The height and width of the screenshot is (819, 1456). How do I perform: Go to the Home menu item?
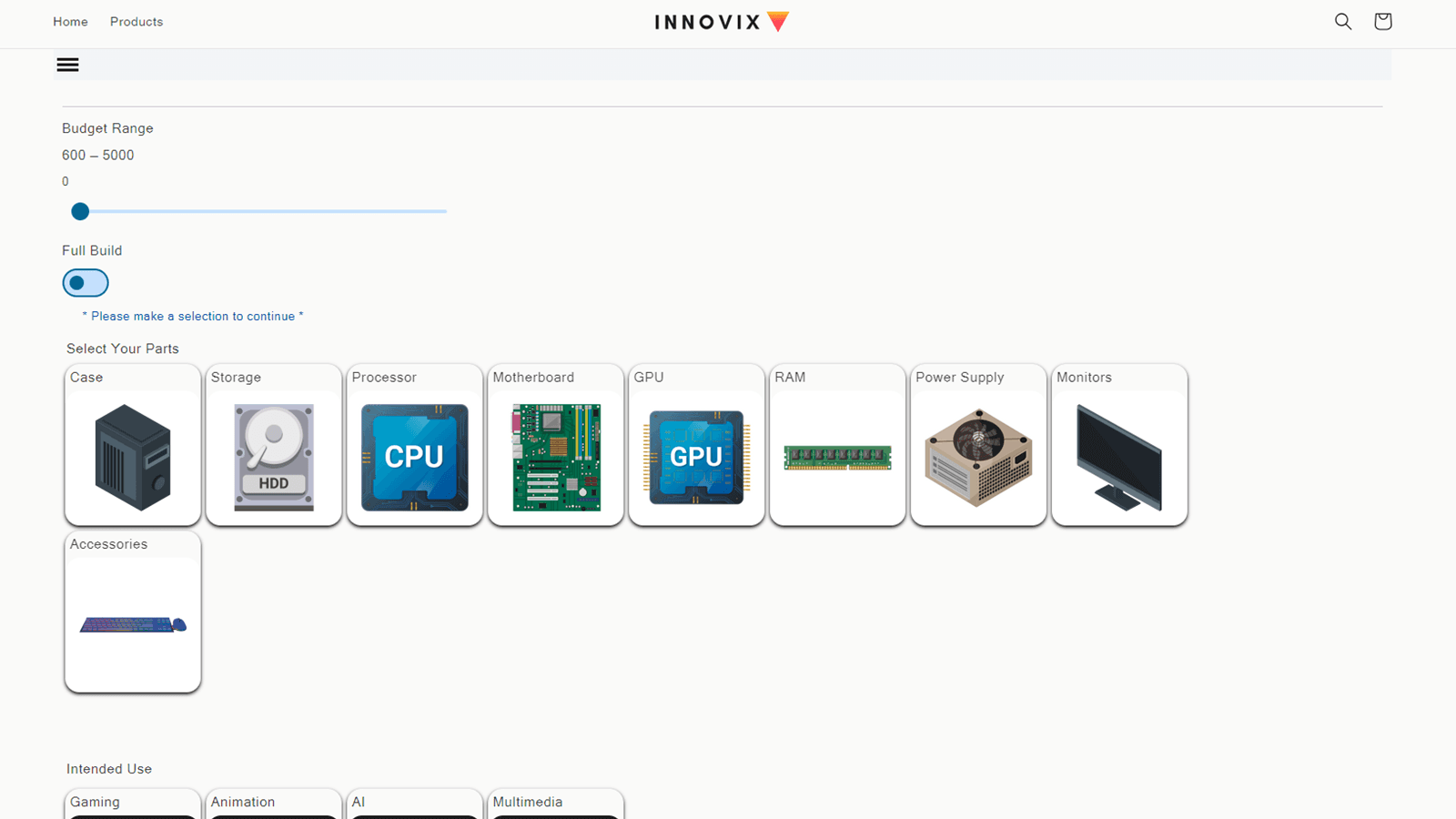coord(70,21)
